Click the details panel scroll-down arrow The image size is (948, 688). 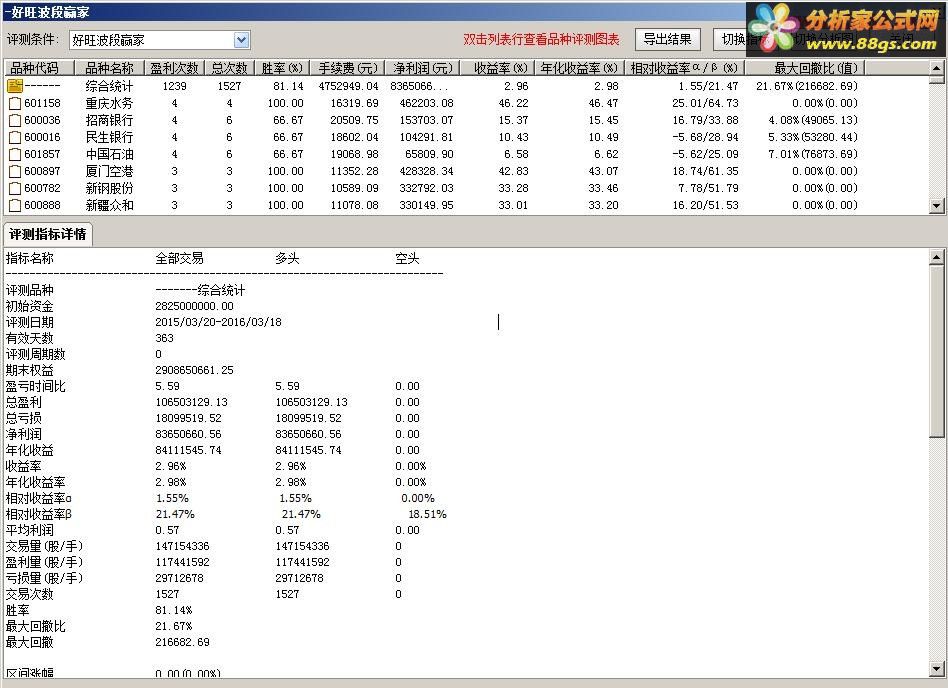[x=937, y=669]
